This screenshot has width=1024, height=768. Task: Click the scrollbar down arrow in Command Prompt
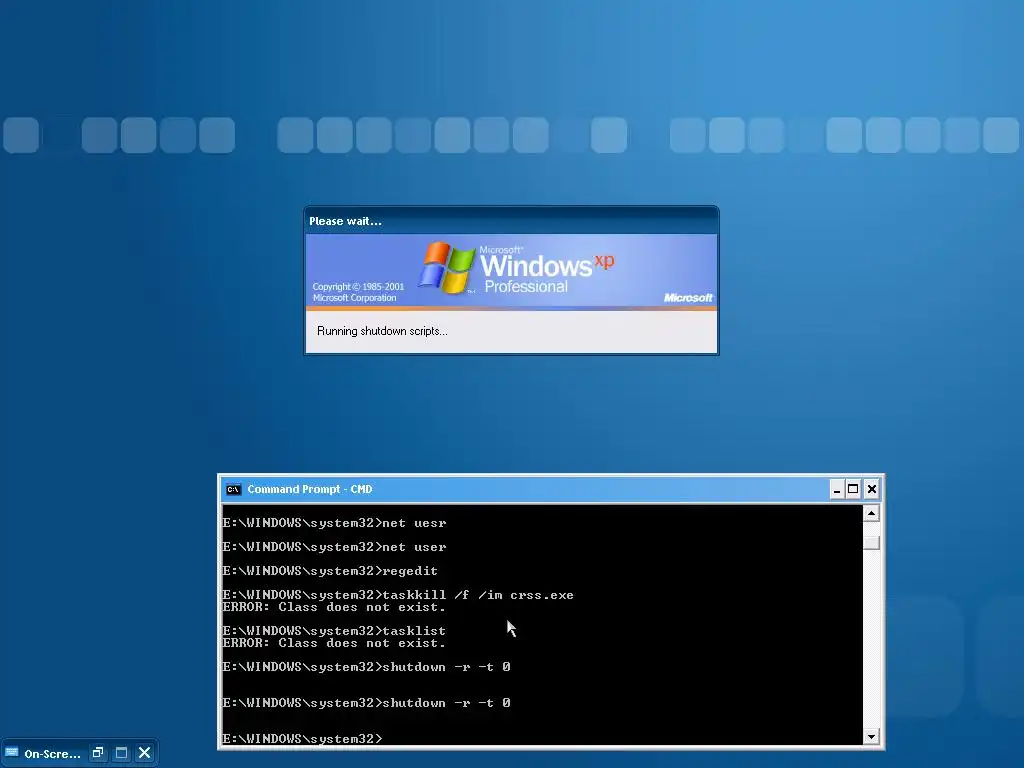point(871,737)
